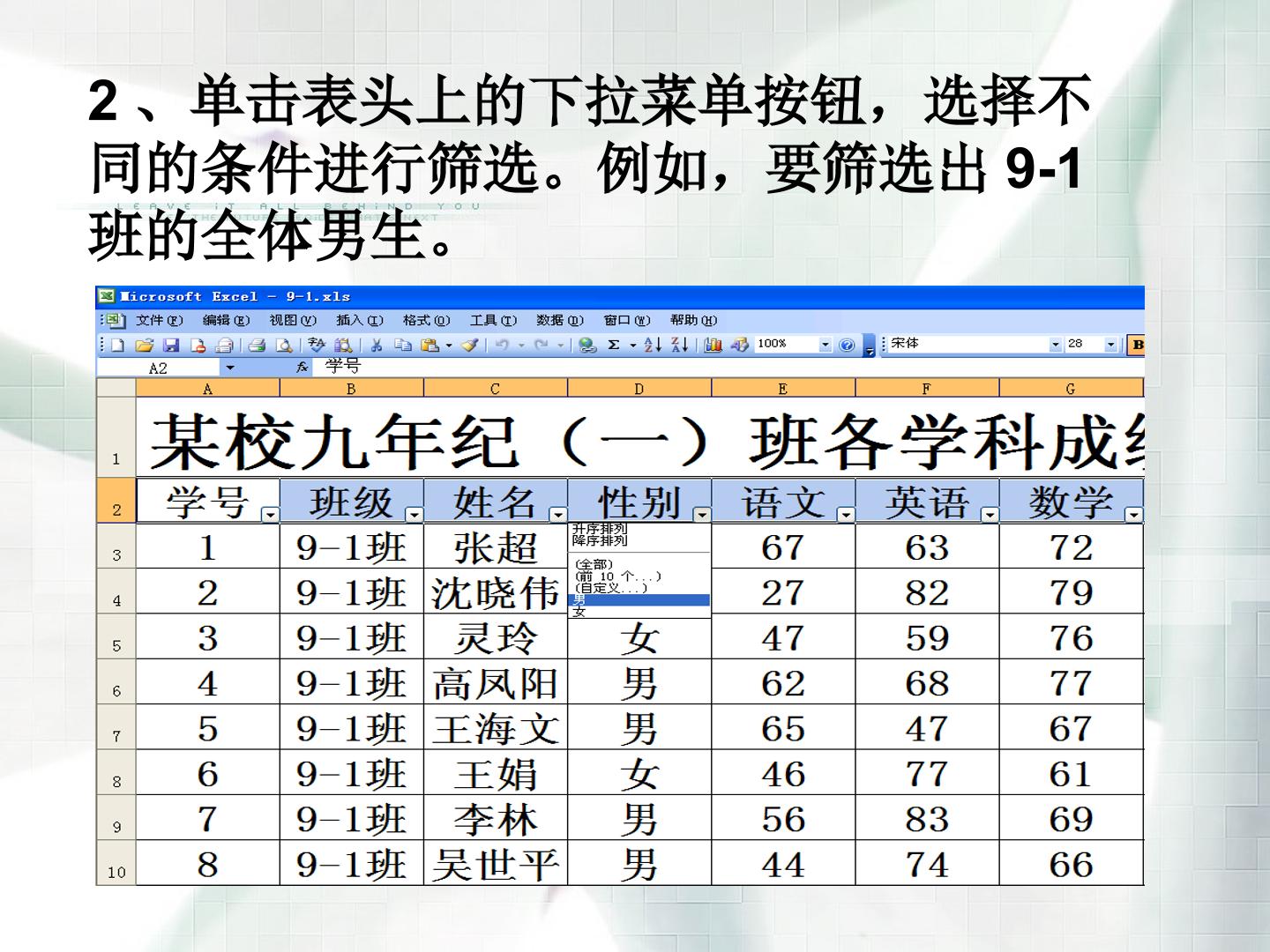Open the 帮助 menu
The width and height of the screenshot is (1270, 952).
693,320
